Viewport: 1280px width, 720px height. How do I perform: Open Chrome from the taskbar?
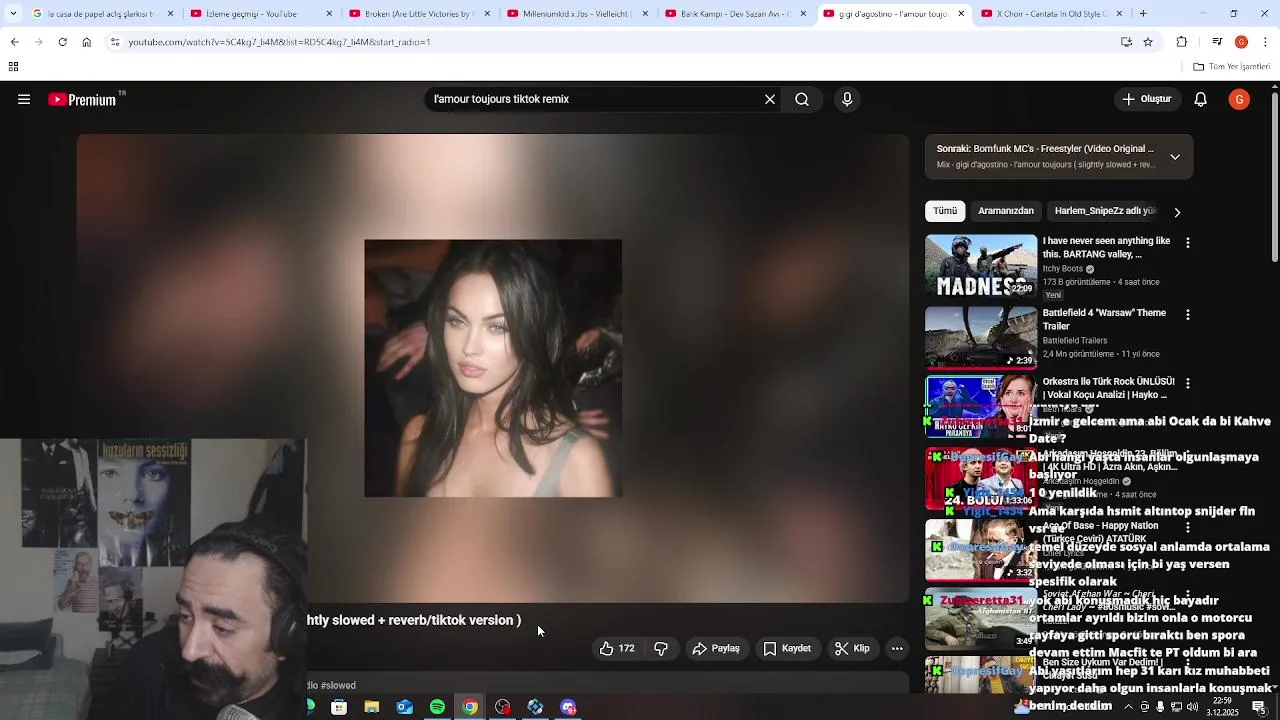[x=470, y=707]
